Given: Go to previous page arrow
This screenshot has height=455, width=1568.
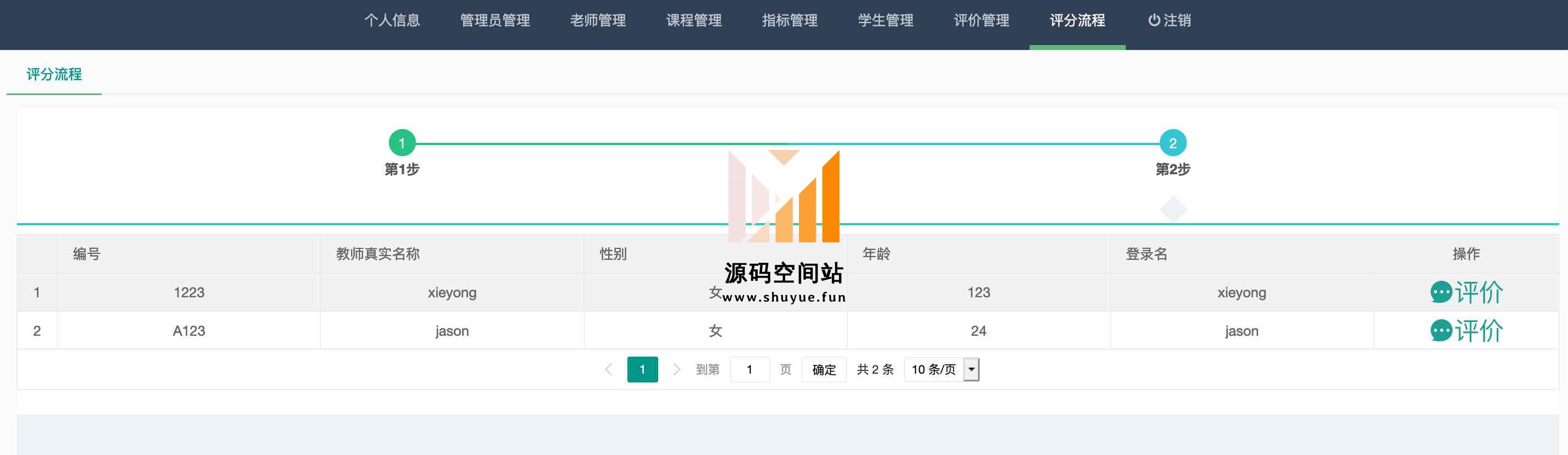Looking at the screenshot, I should tap(608, 369).
